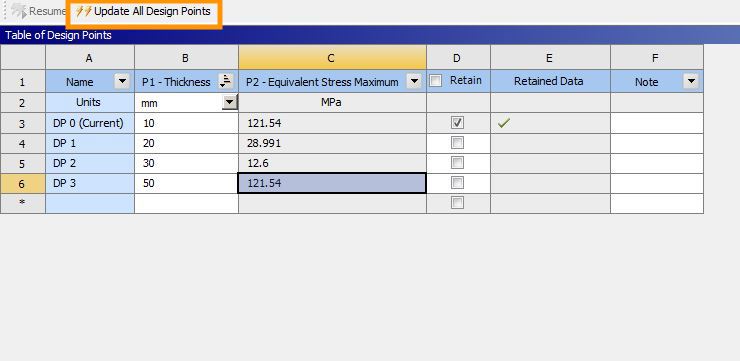Click the empty thickness cell in new row

[186, 203]
